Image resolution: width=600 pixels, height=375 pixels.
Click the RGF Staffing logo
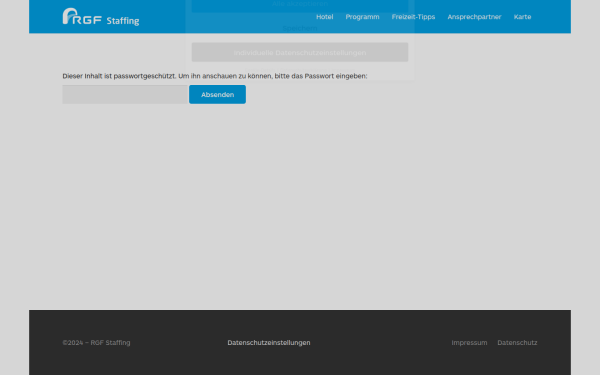point(101,17)
